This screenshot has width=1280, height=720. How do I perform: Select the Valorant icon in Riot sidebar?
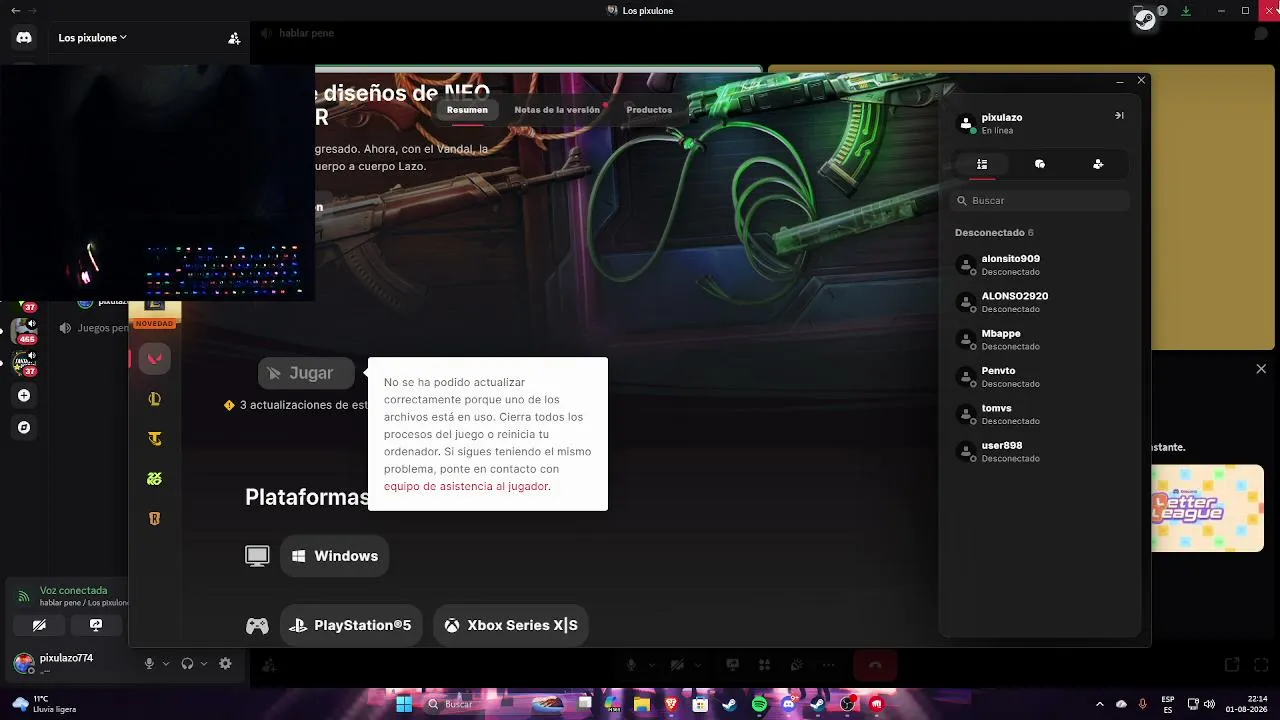154,359
